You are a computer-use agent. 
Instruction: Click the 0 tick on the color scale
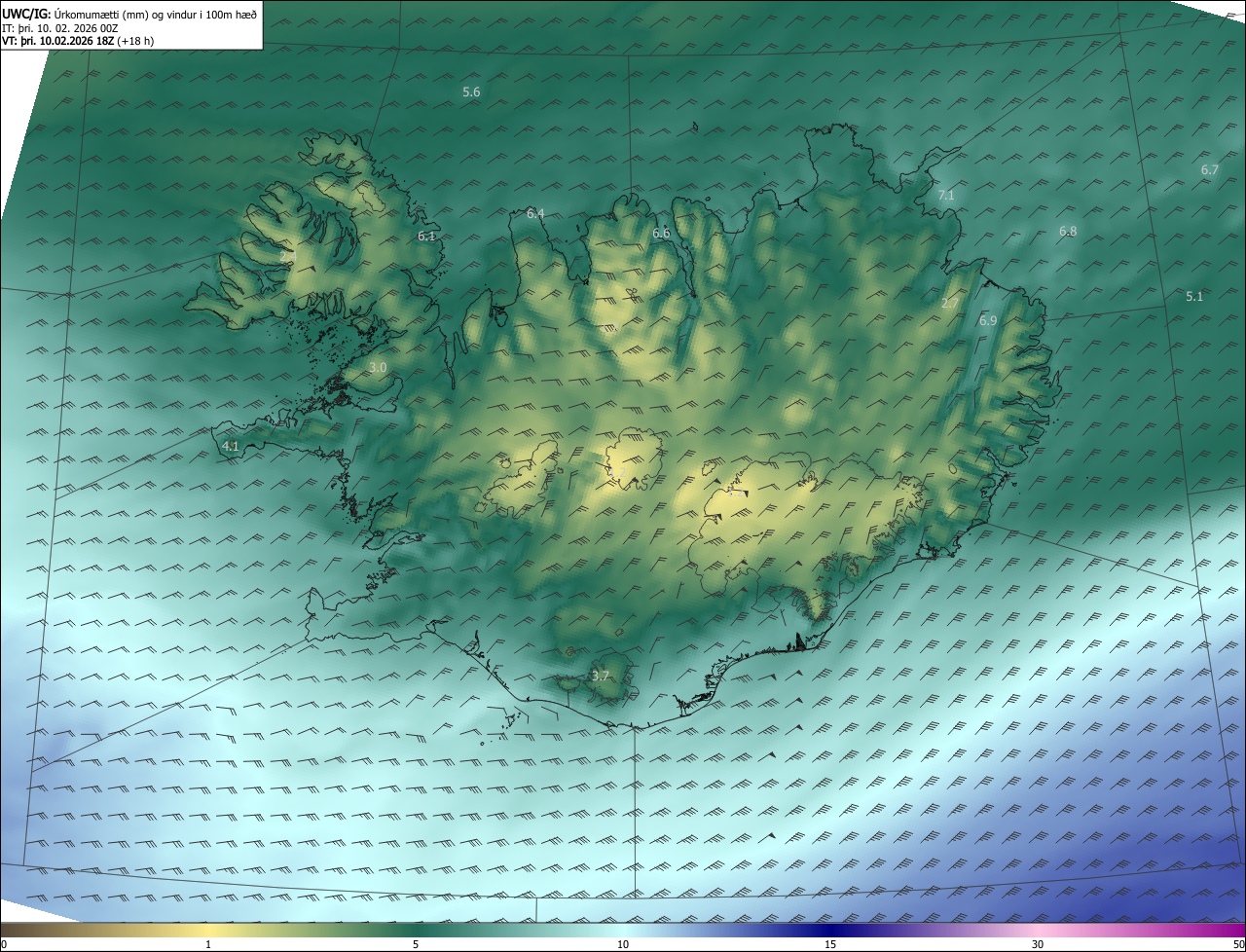point(4,944)
